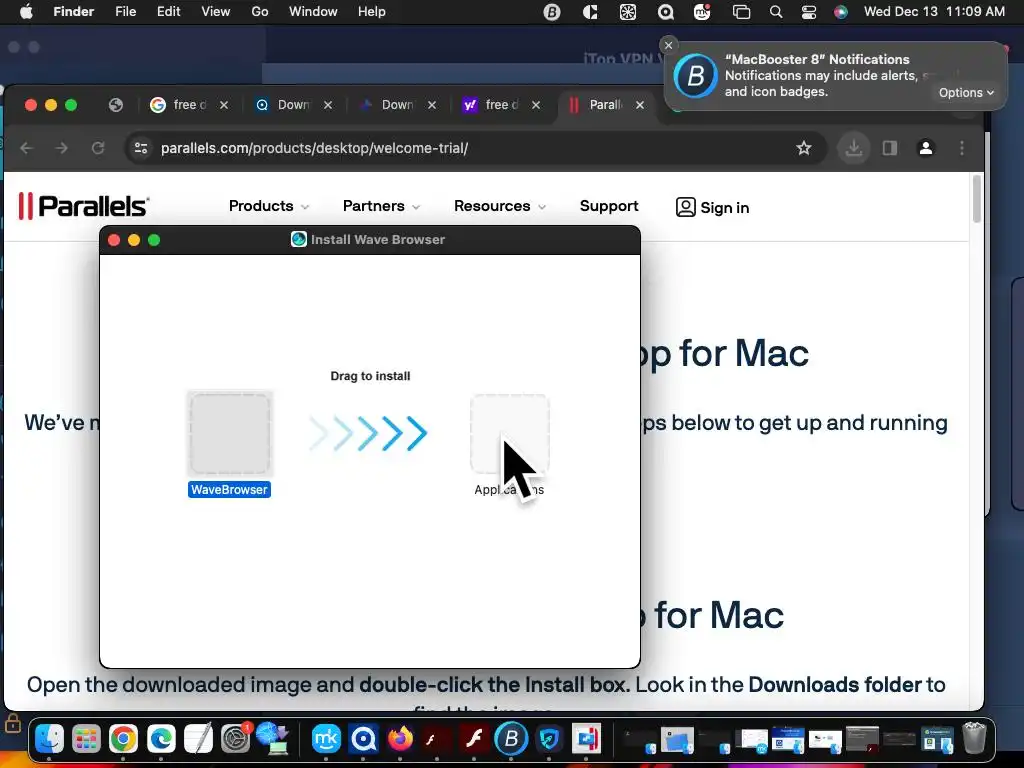Open MacBooster B icon in Dock
This screenshot has height=768, width=1024.
pyautogui.click(x=511, y=739)
